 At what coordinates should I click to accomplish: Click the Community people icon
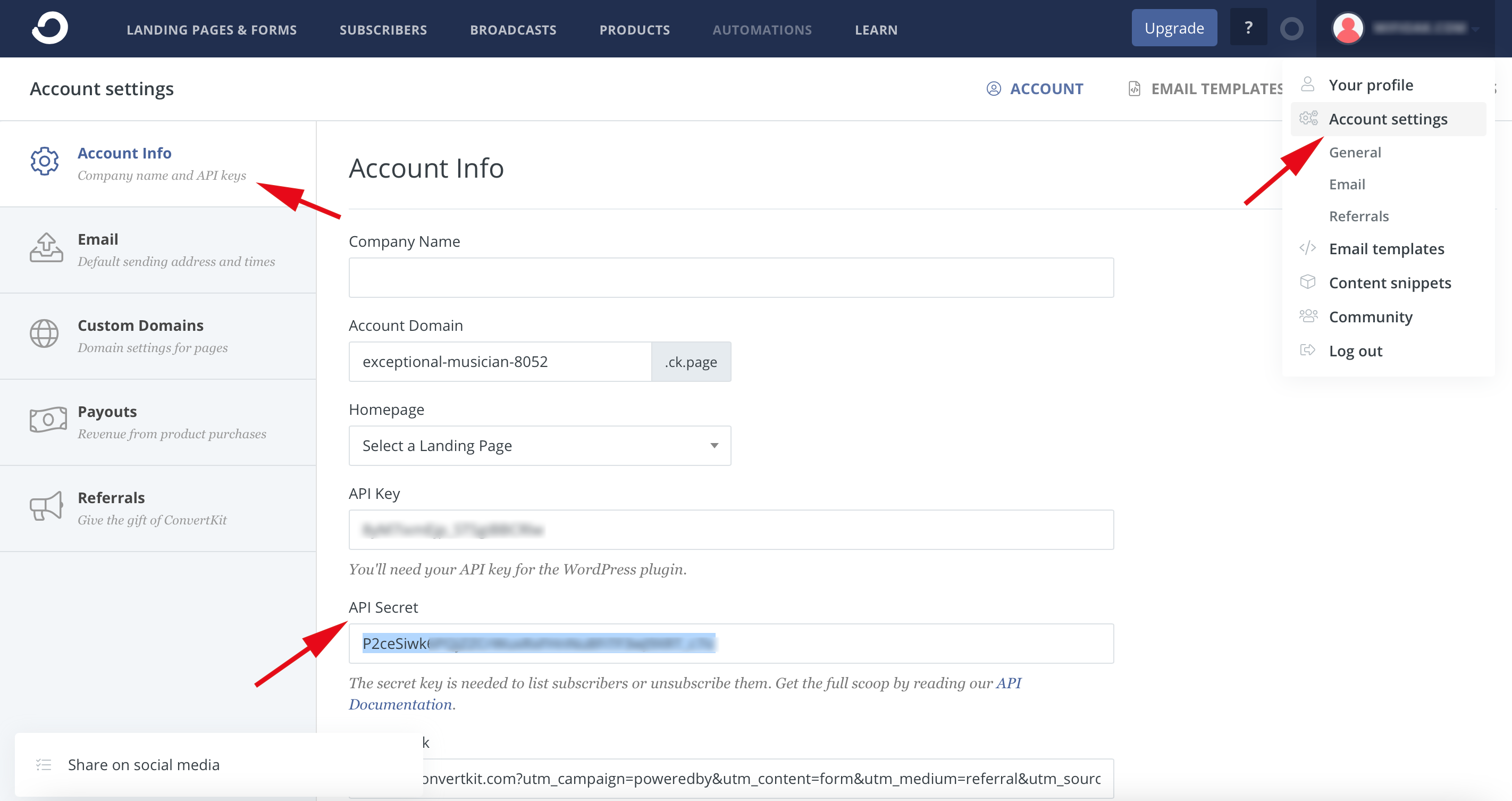click(1308, 316)
